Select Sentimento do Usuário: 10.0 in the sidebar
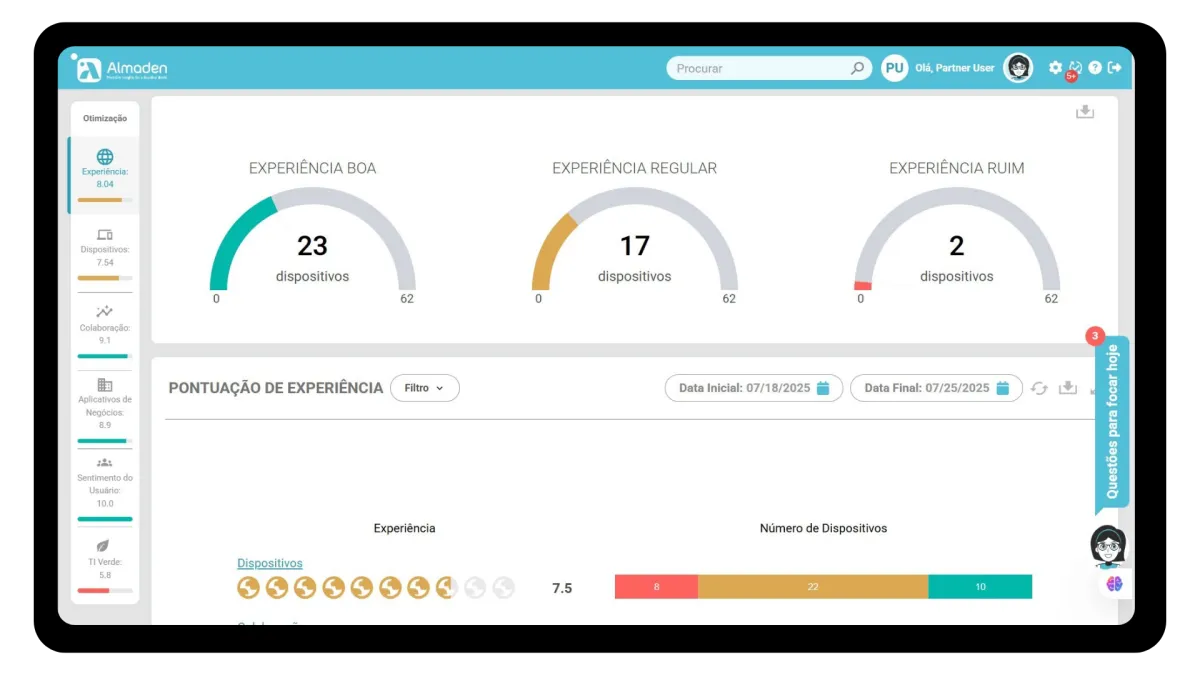 pyautogui.click(x=105, y=488)
